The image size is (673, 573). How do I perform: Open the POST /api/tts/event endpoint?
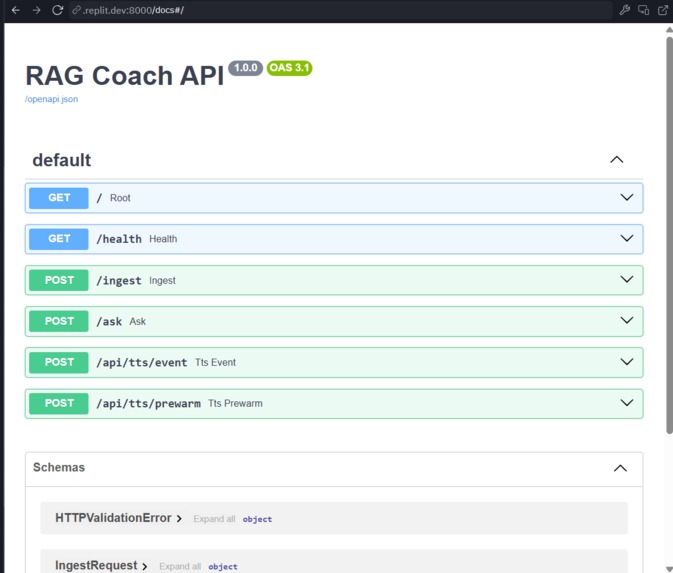(x=334, y=362)
